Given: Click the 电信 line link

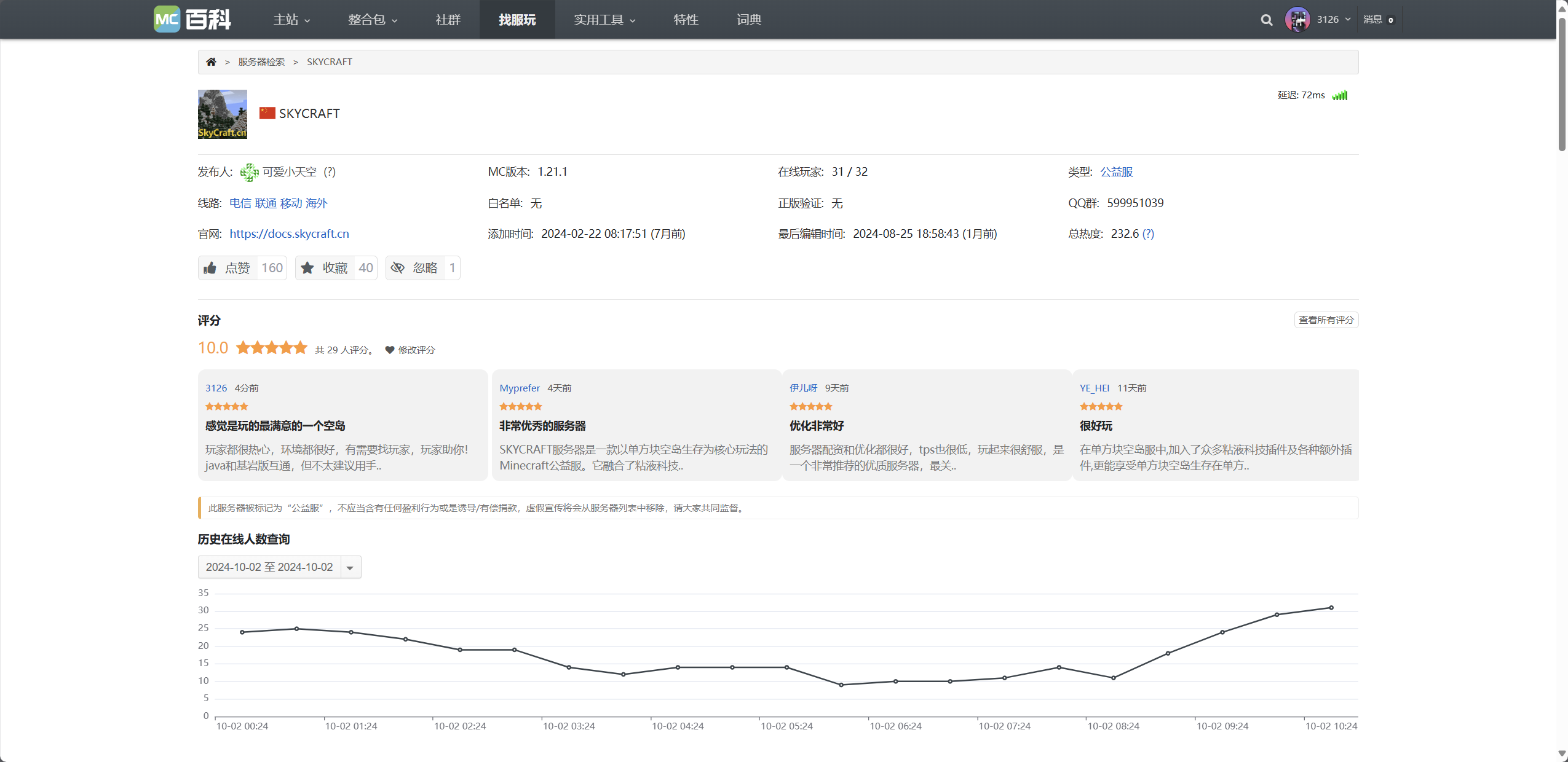Looking at the screenshot, I should pyautogui.click(x=240, y=203).
